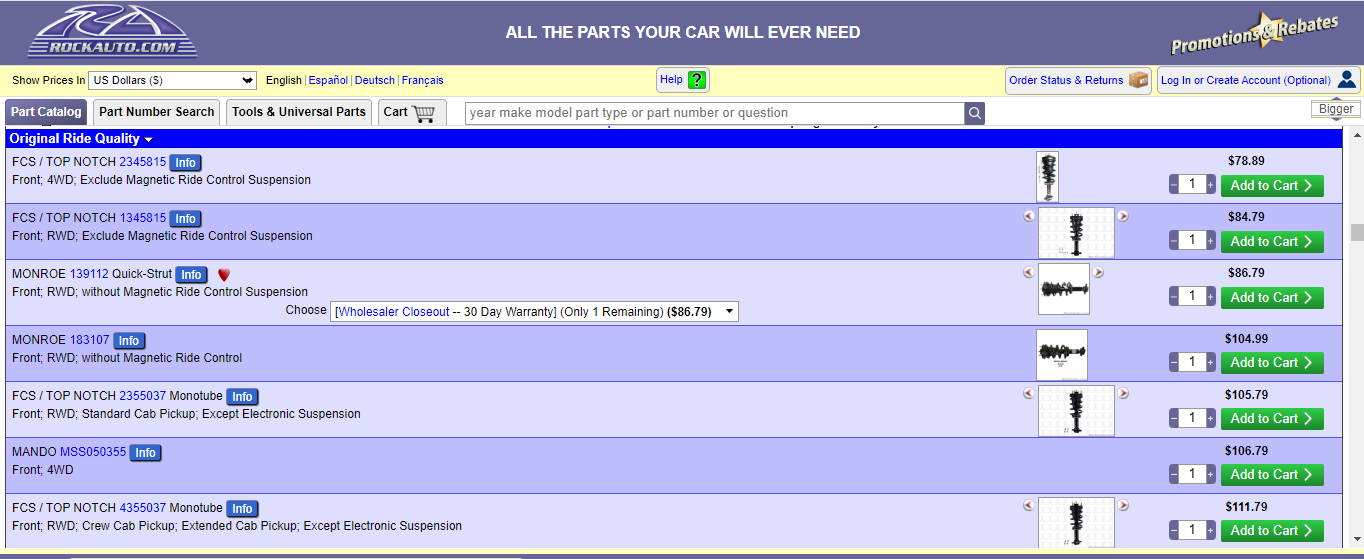Click previous image arrow for FCS 1345815
Screen dimensions: 1364x559
click(x=1028, y=216)
